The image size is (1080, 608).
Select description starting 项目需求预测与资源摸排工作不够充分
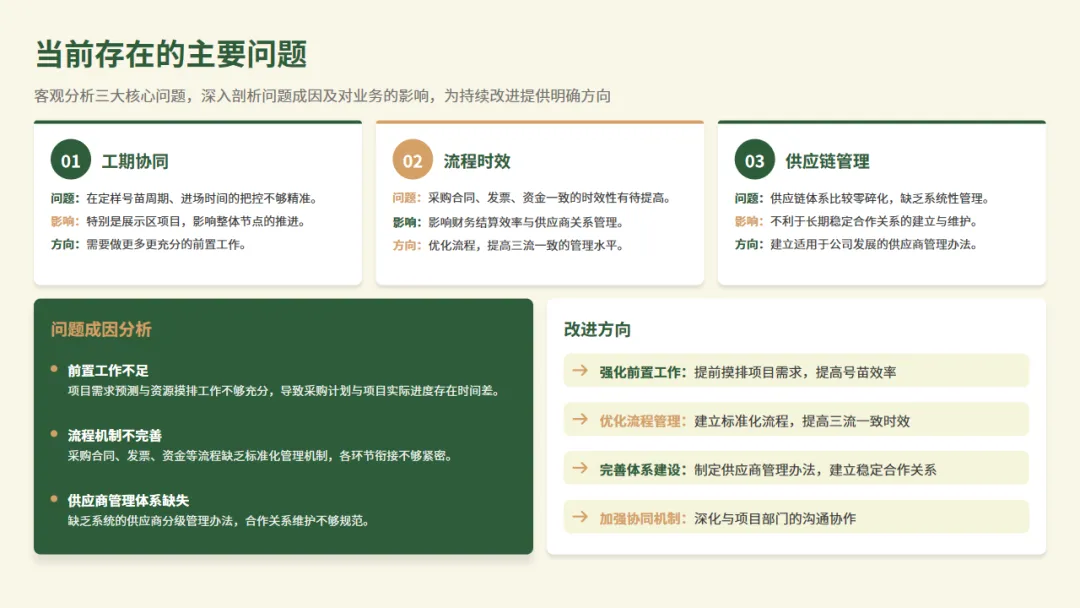(x=284, y=390)
